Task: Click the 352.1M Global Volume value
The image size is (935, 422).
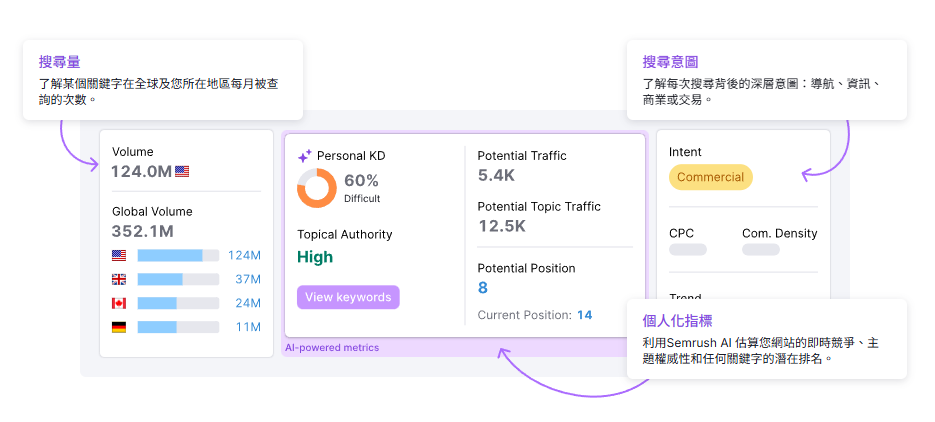Action: click(x=143, y=231)
